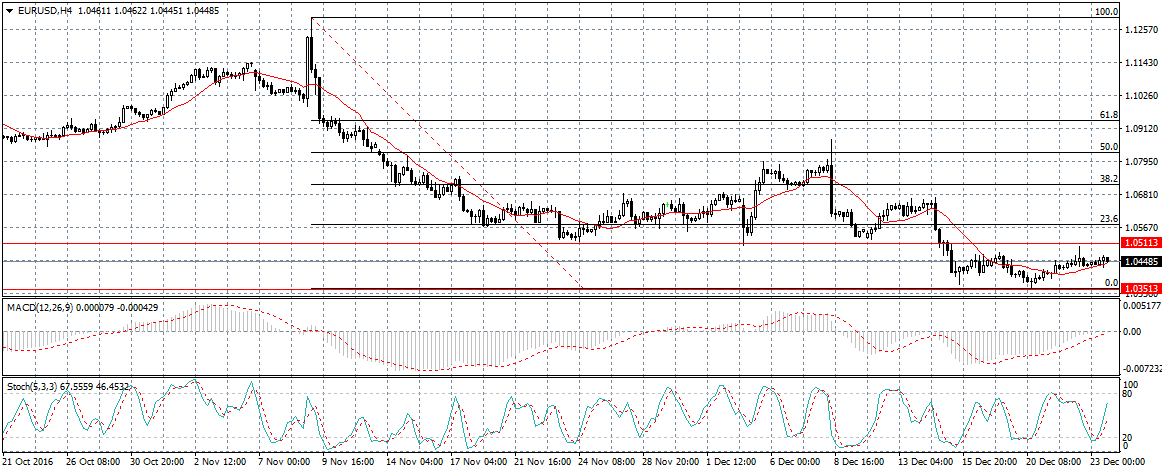Viewport: 1162px width, 473px height.
Task: Click the red 1.05113 price tag
Action: pyautogui.click(x=1141, y=243)
